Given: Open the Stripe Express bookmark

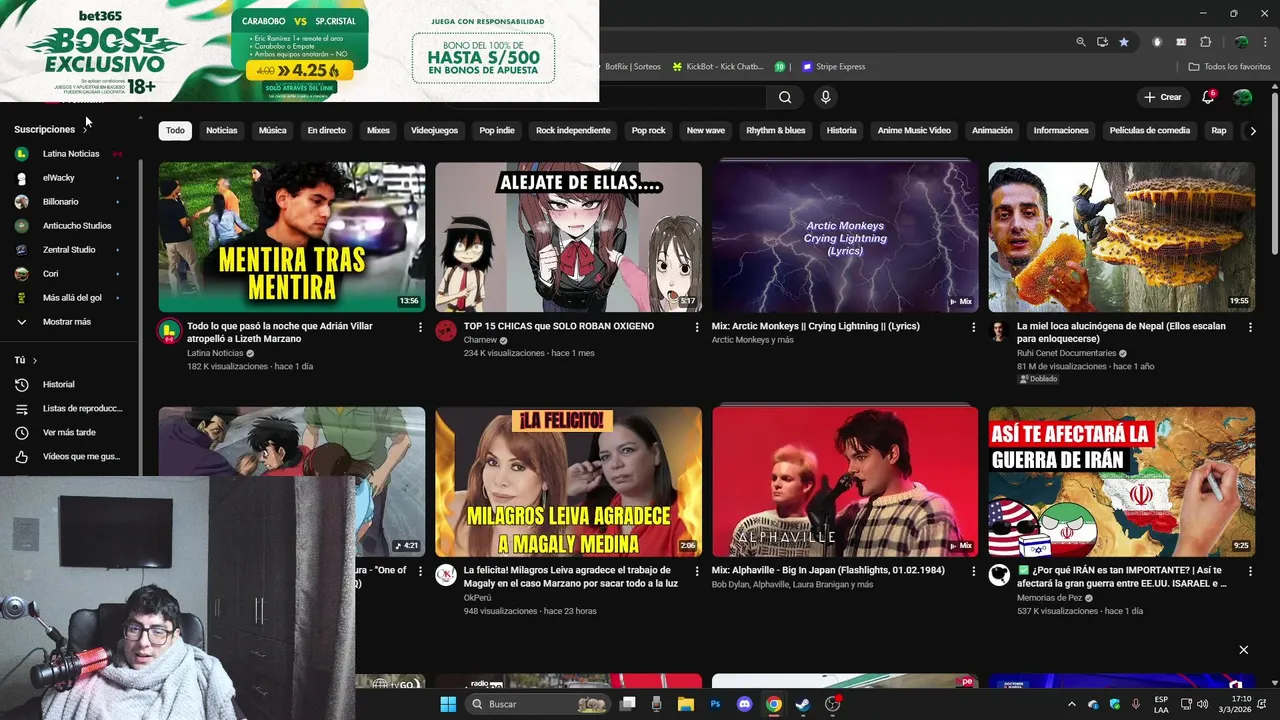Looking at the screenshot, I should pyautogui.click(x=832, y=67).
